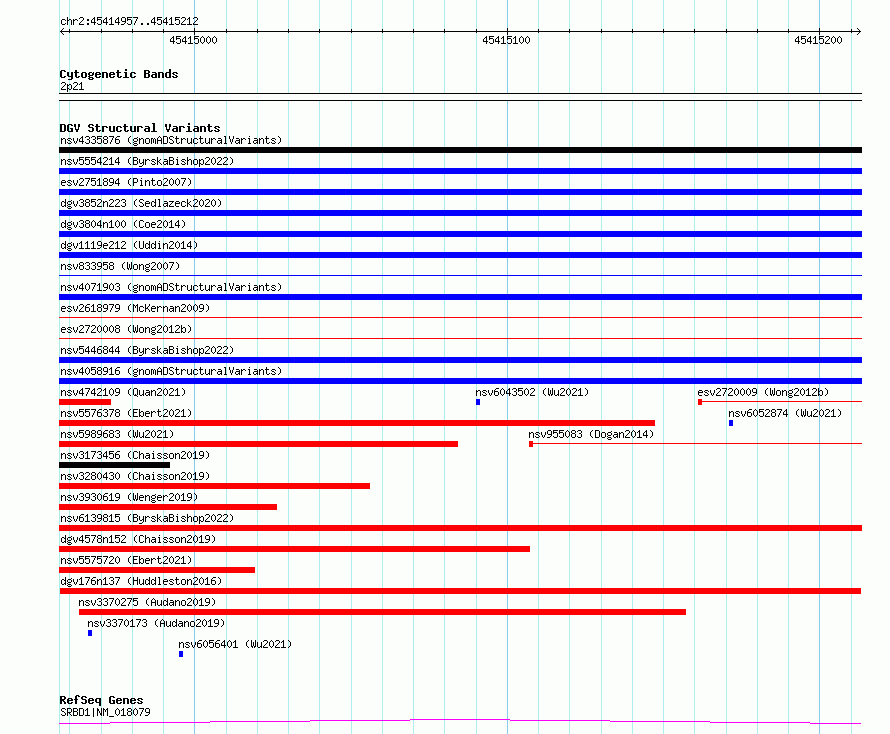Open the nsv3370275 Audano2019 label
The height and width of the screenshot is (734, 890).
(147, 602)
